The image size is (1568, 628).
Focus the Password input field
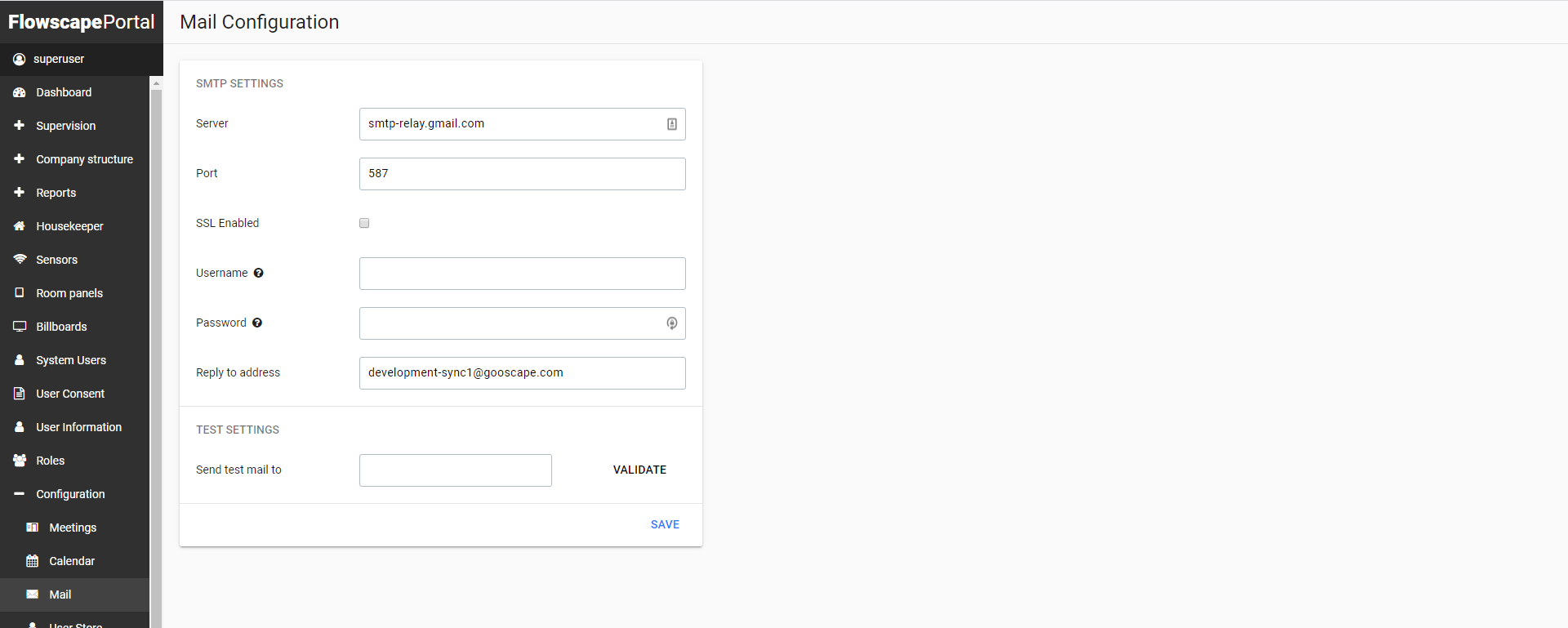[523, 323]
